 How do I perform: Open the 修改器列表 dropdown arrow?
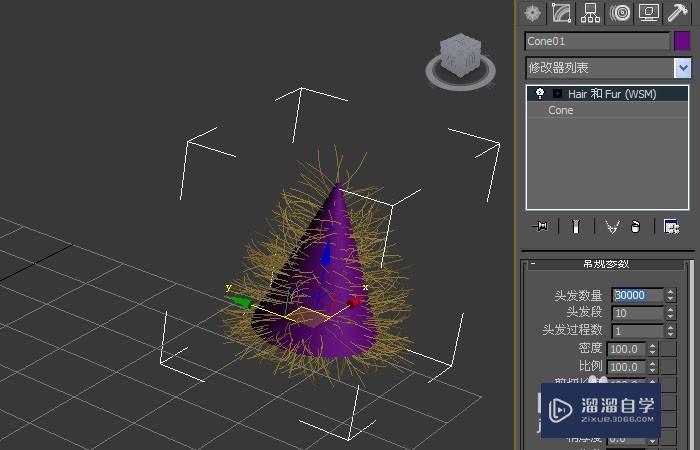click(x=683, y=68)
